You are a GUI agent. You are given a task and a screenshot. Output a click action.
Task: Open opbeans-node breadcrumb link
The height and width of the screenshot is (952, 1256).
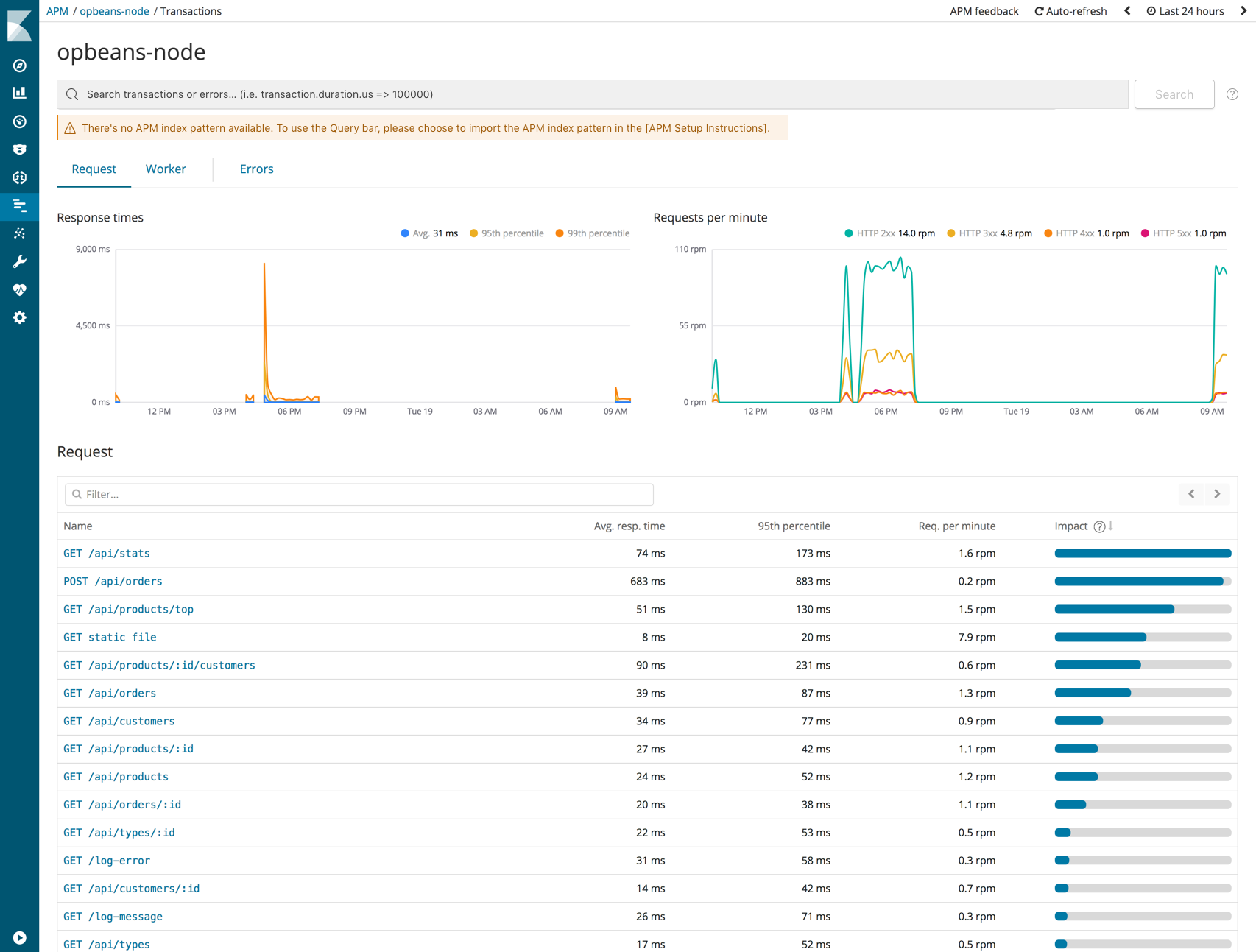(114, 11)
